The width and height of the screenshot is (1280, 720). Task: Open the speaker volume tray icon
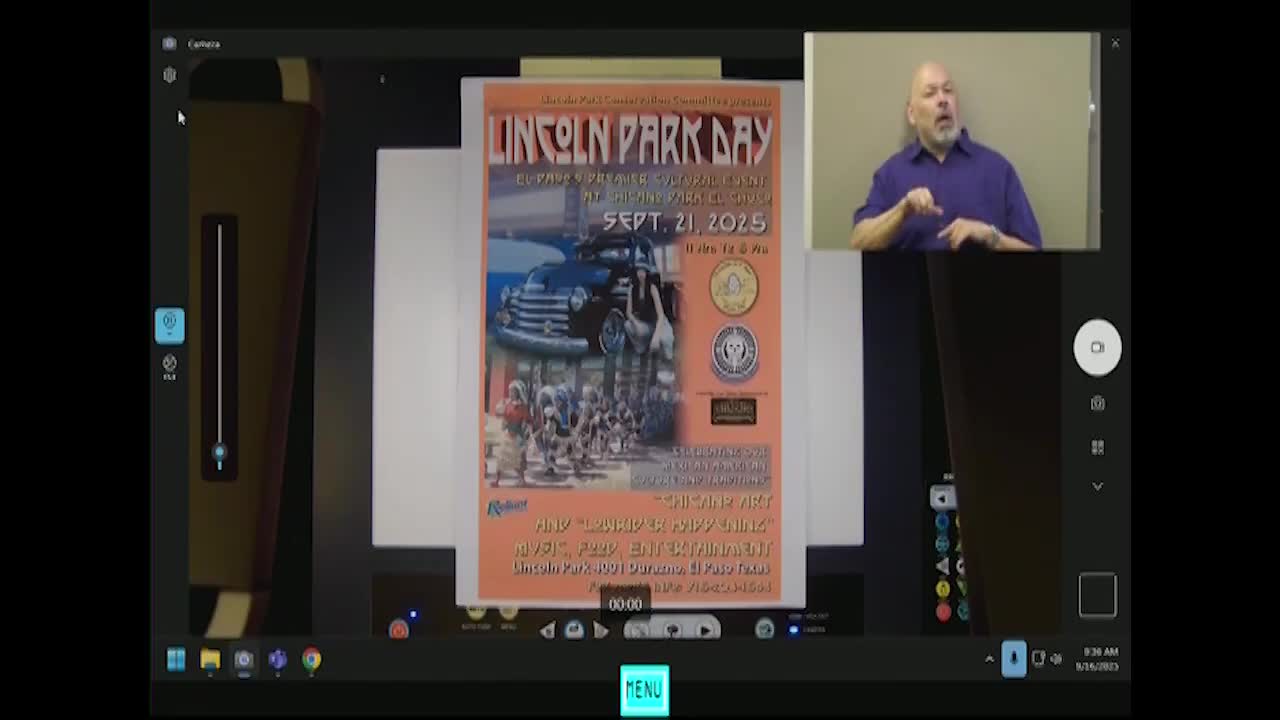[1056, 659]
